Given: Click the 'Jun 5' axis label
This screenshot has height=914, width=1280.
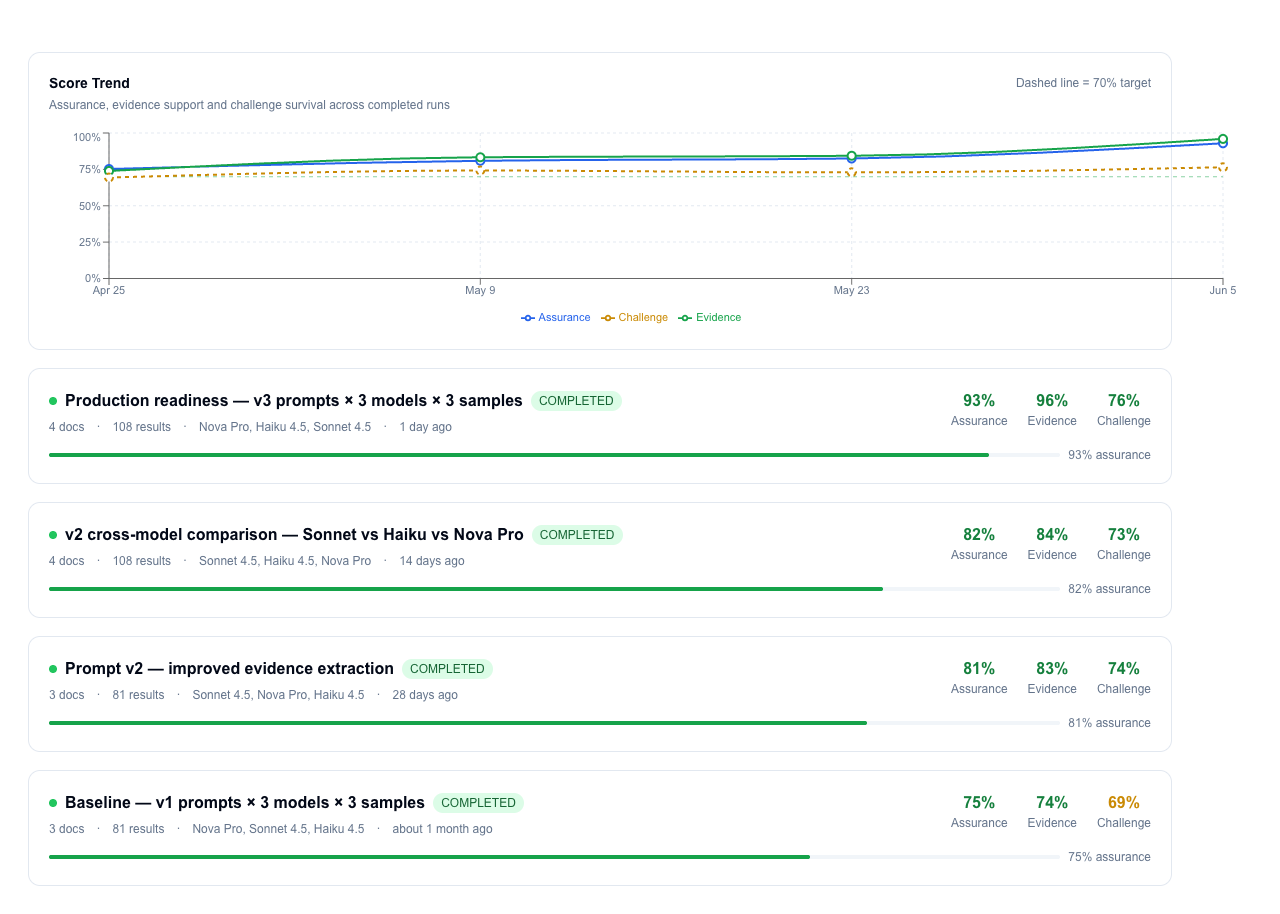Looking at the screenshot, I should [x=1222, y=291].
